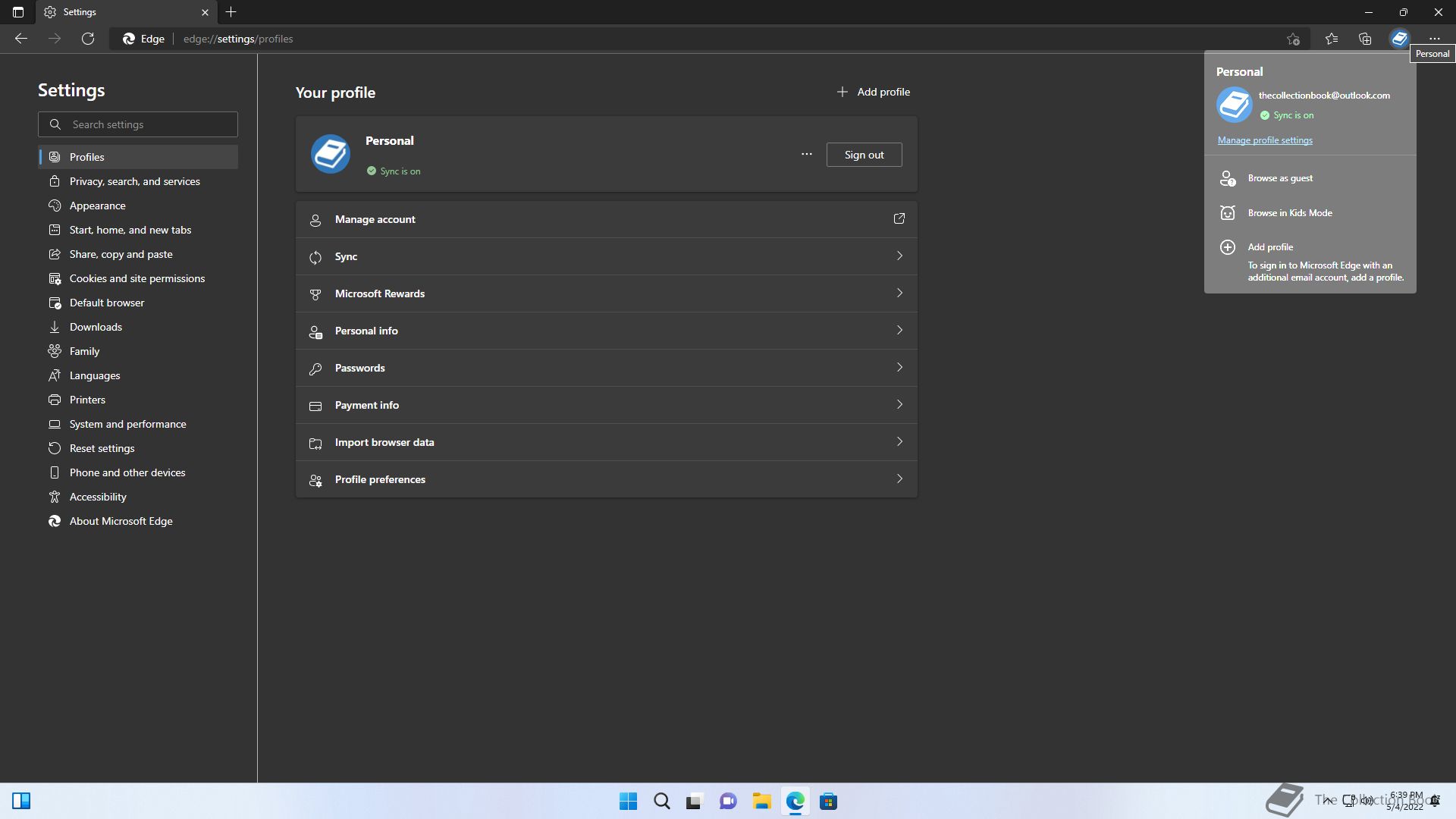Open Start, home, and new tabs
1456x819 pixels.
pyautogui.click(x=138, y=230)
